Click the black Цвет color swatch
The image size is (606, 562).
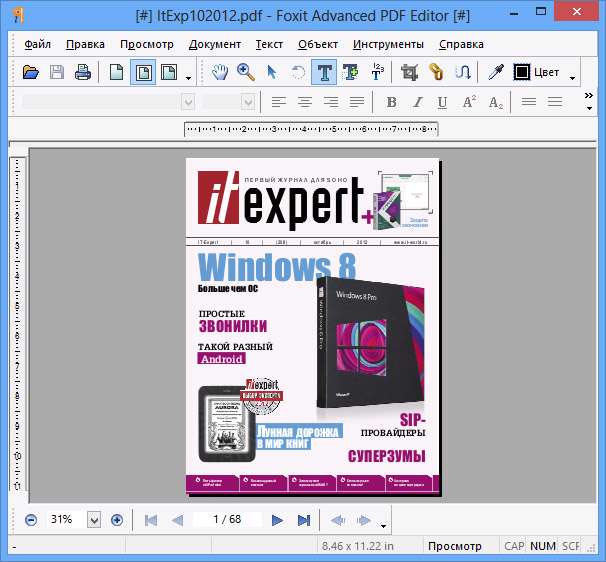522,72
